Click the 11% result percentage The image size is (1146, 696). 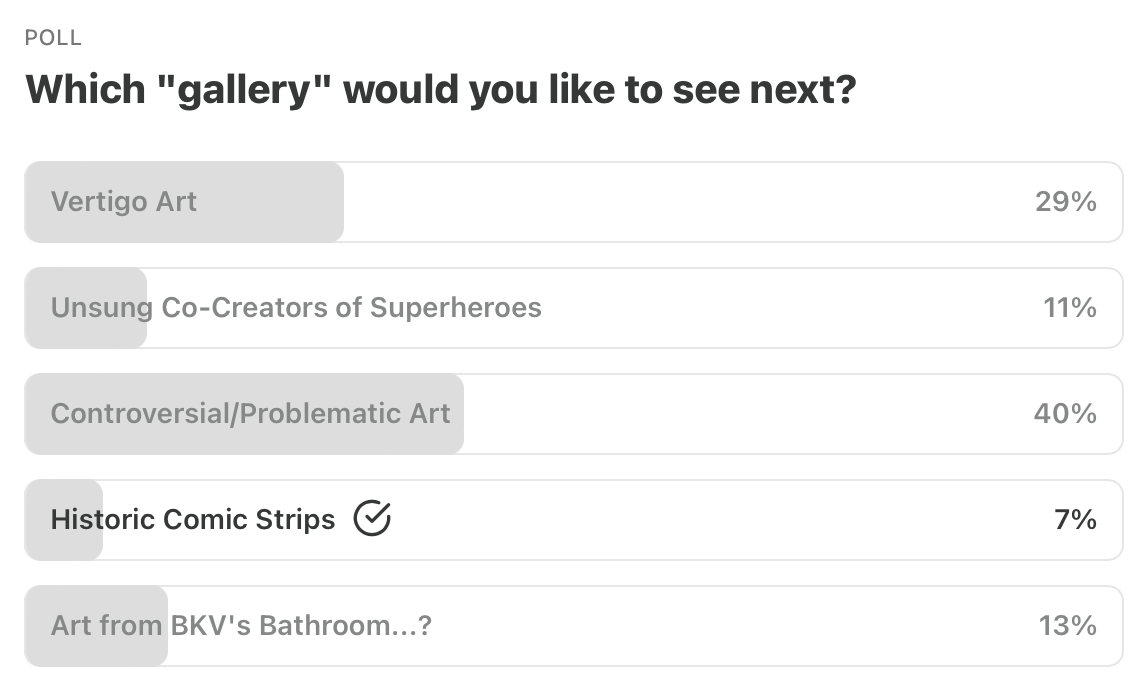coord(1069,308)
